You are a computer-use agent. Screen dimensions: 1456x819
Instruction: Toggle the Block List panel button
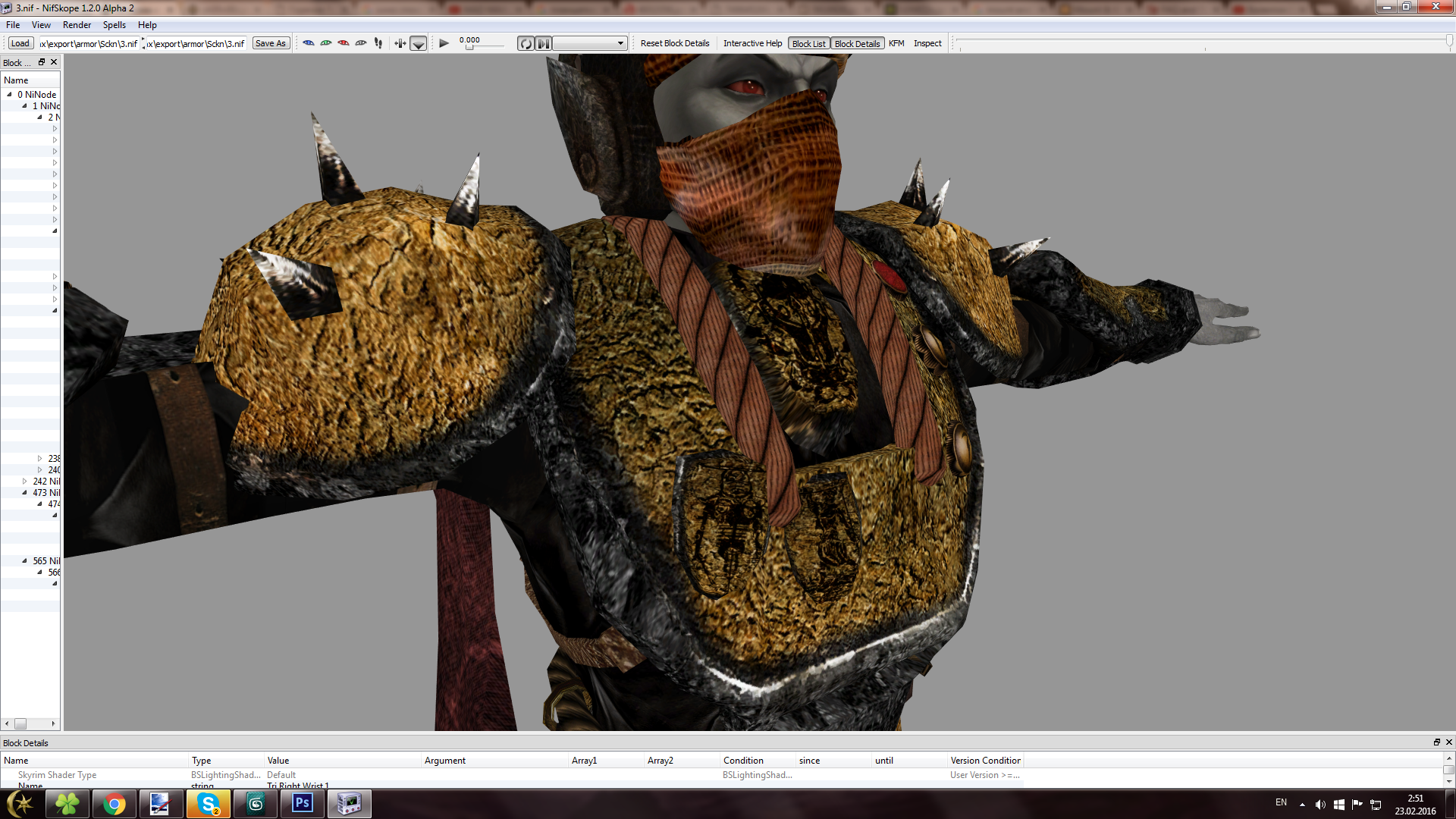pos(809,43)
